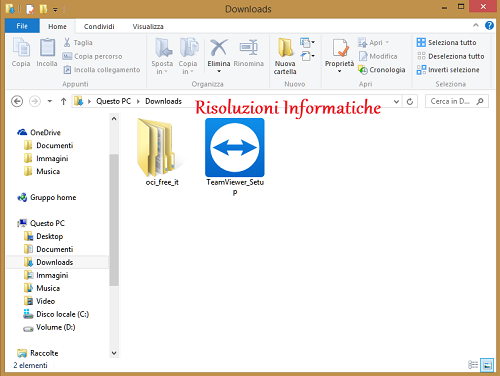The width and height of the screenshot is (500, 376).
Task: Open Musica under Questo PC
Action: (x=42, y=288)
